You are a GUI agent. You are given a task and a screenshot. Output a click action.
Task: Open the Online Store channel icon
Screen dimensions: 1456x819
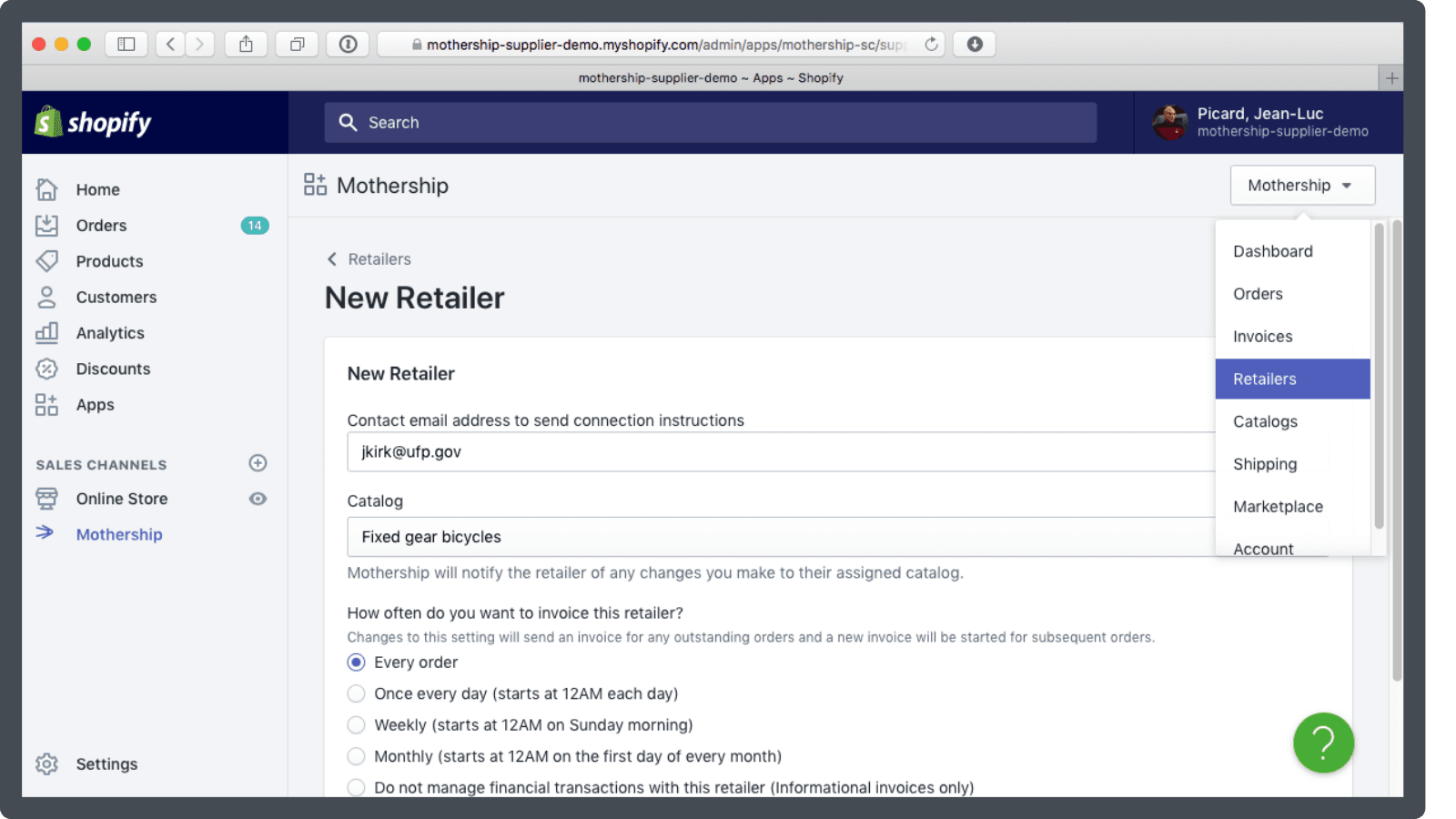point(46,498)
